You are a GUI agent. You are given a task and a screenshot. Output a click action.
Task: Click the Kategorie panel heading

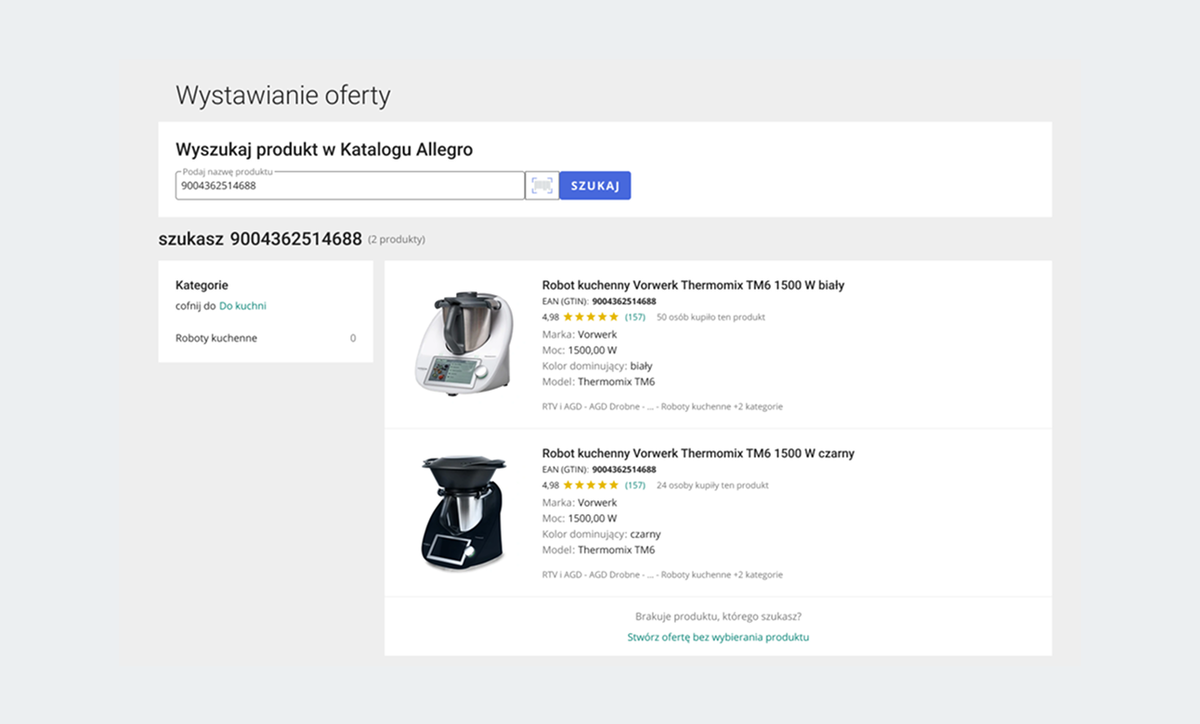point(202,285)
